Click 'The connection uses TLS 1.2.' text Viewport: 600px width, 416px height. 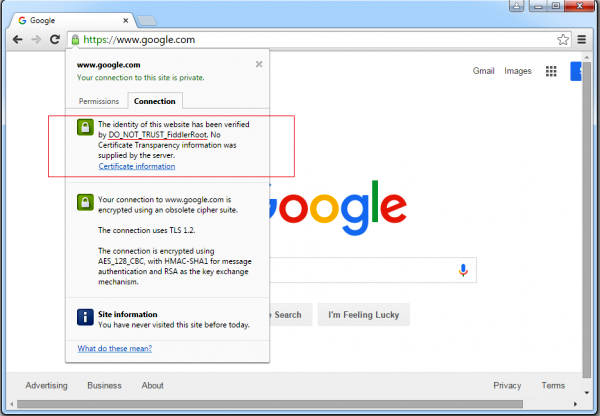(147, 230)
